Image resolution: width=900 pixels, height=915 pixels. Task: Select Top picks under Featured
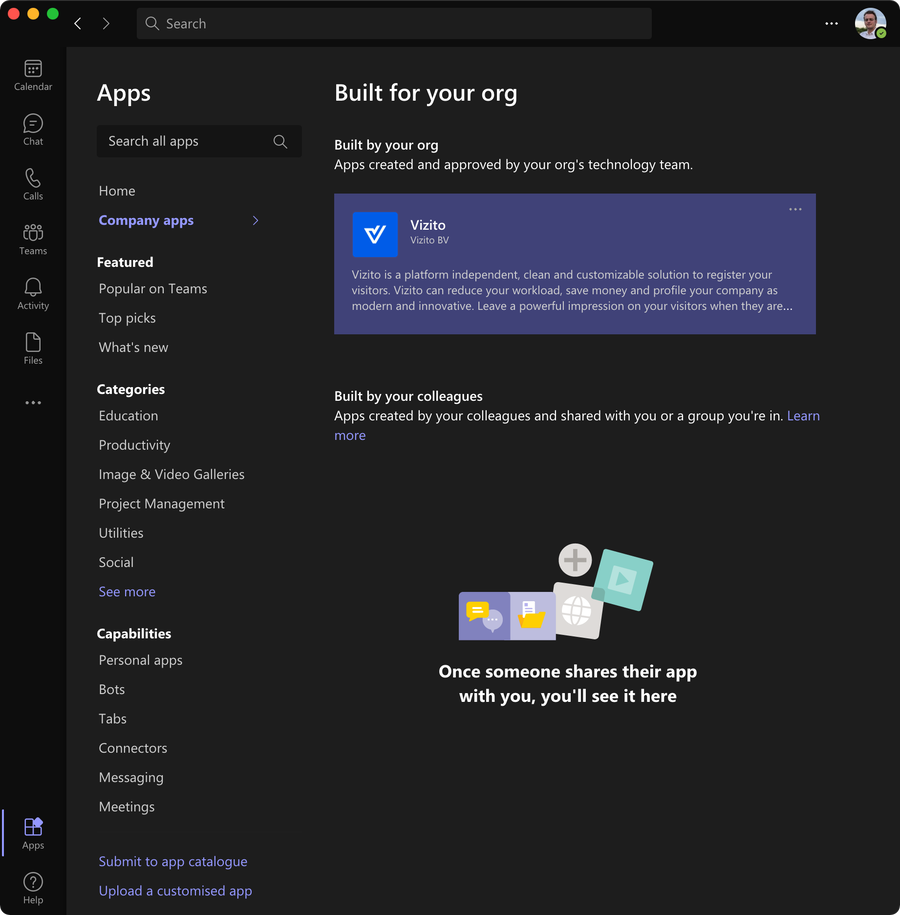click(x=127, y=317)
